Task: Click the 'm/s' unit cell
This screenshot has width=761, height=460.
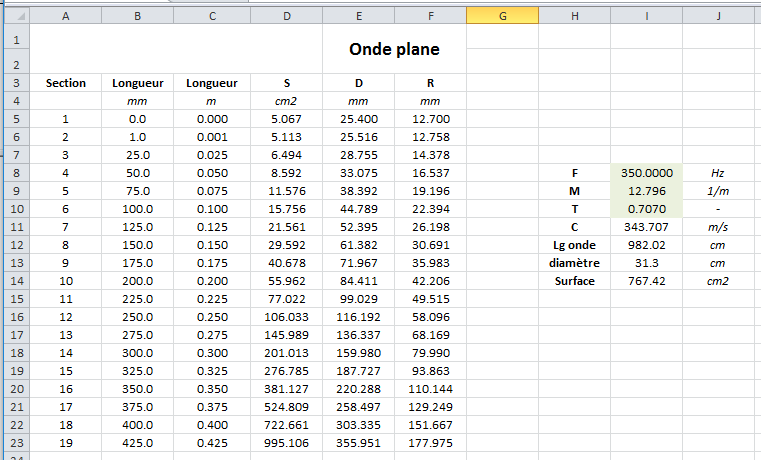Action: [x=718, y=227]
